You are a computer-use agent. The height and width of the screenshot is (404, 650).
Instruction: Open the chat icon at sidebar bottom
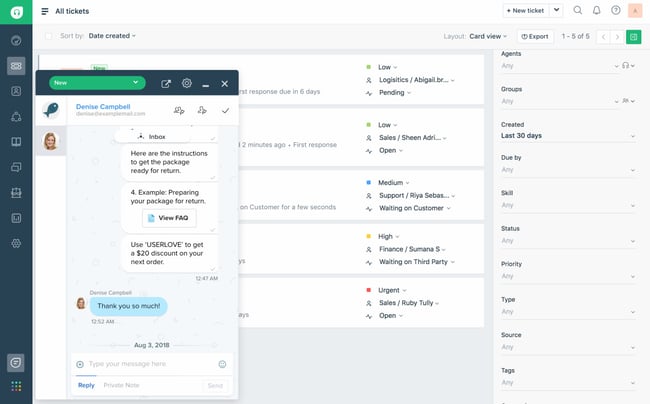16,362
